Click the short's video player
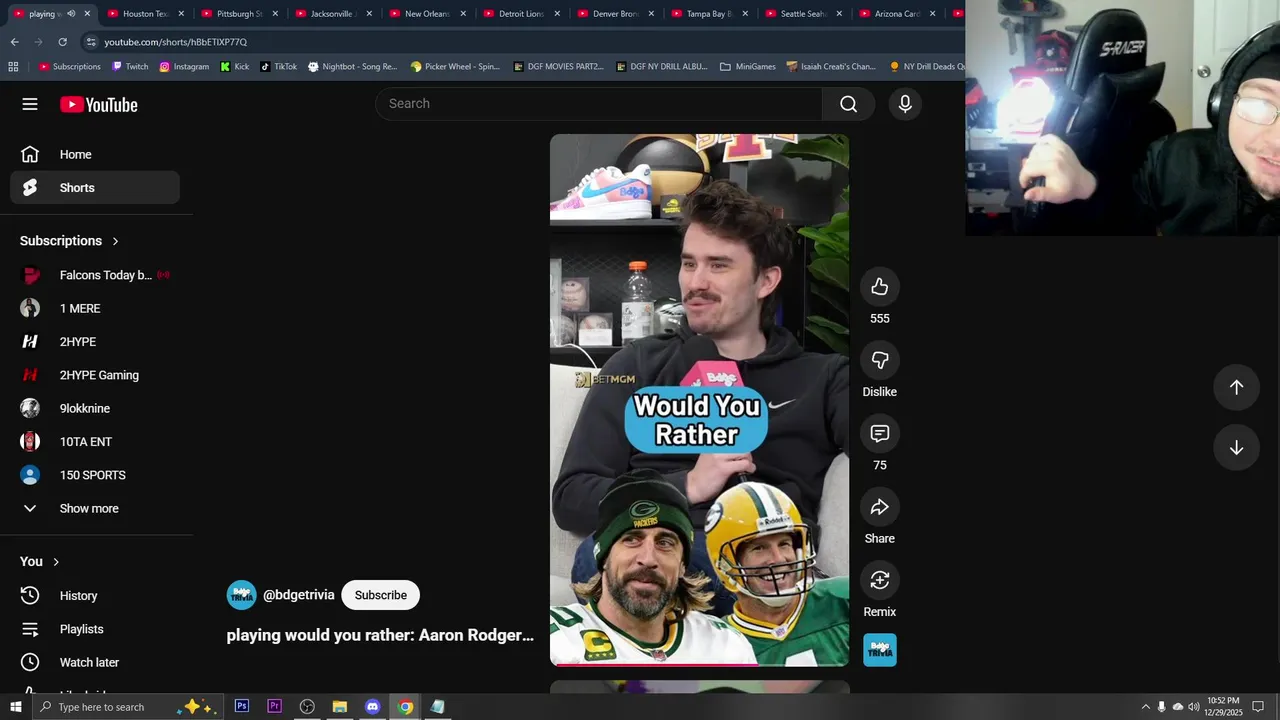 [x=699, y=400]
